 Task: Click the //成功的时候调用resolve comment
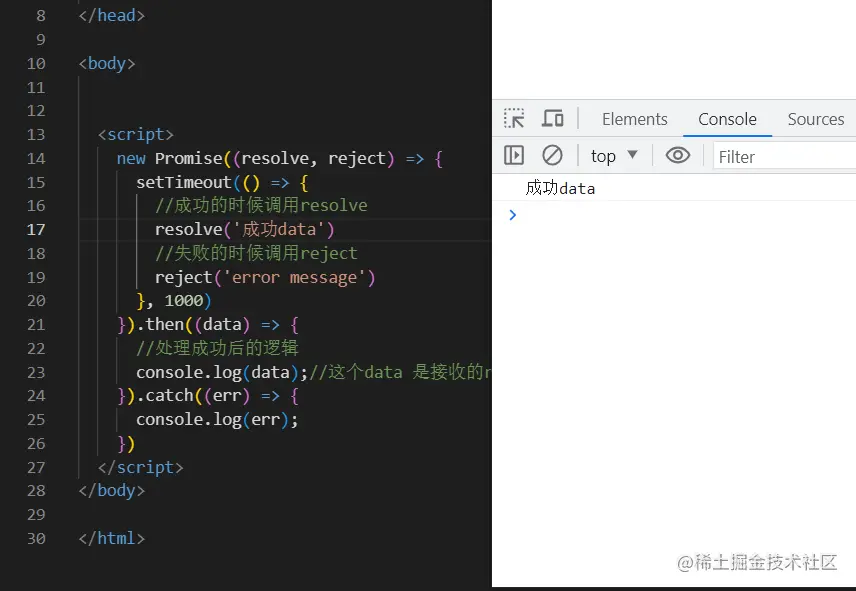tap(261, 206)
